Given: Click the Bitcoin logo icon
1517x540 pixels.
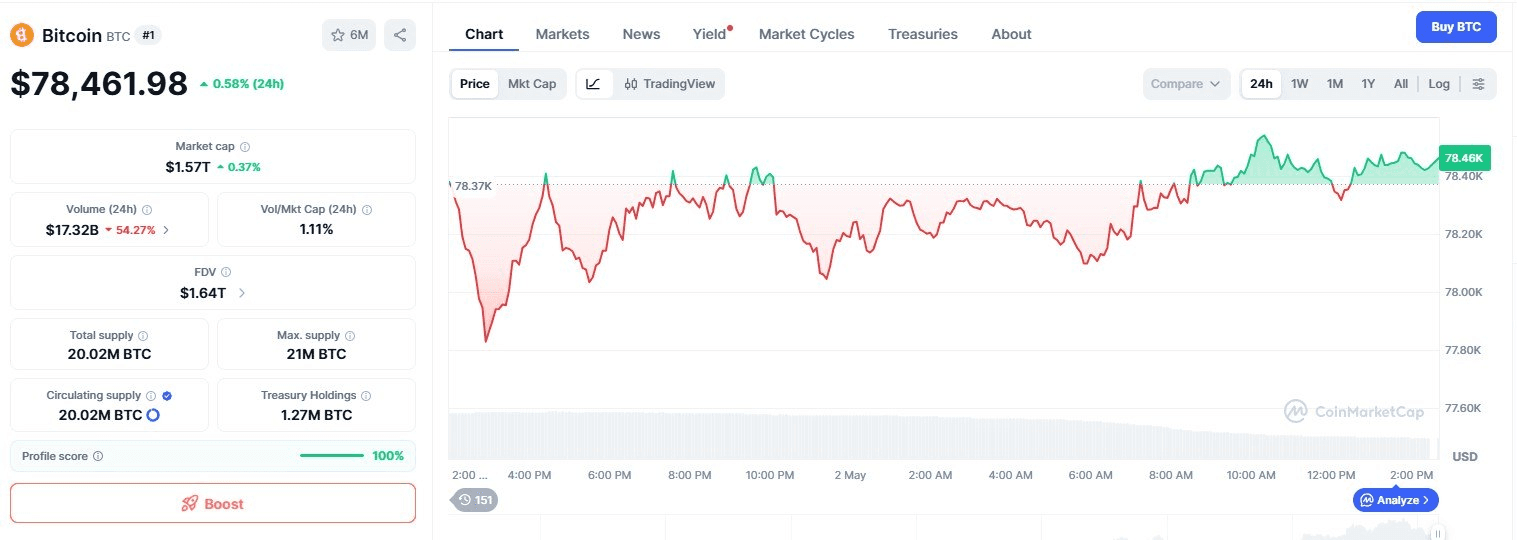Looking at the screenshot, I should coord(22,35).
